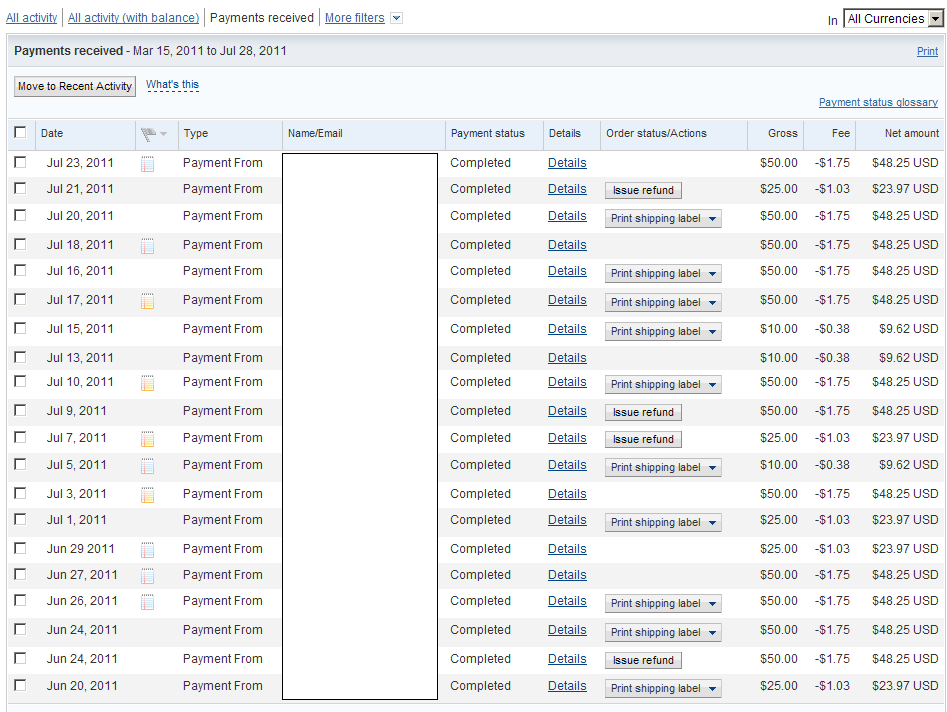947x712 pixels.
Task: Open Print shipping label menu for Jun 20
Action: [663, 688]
